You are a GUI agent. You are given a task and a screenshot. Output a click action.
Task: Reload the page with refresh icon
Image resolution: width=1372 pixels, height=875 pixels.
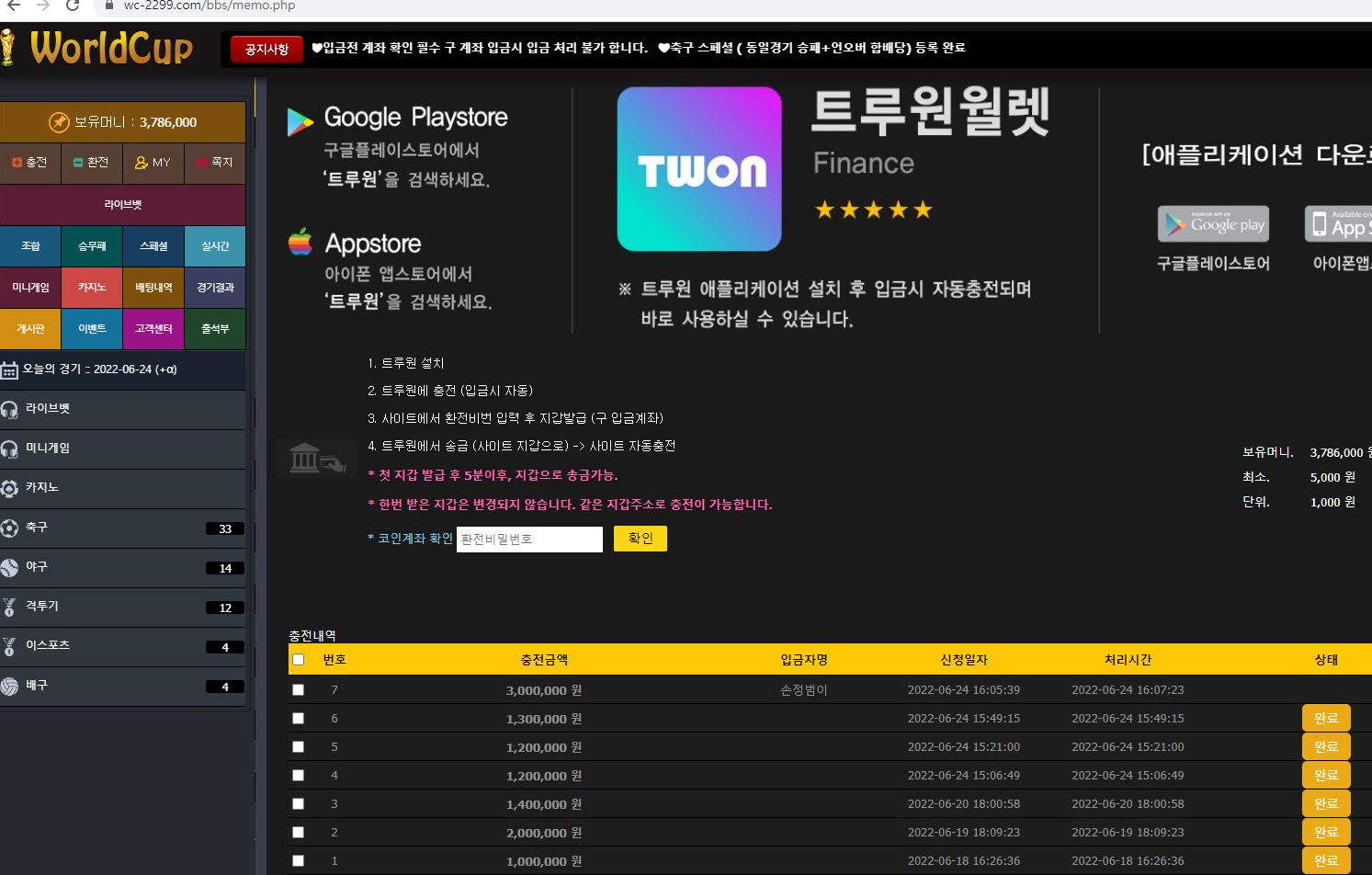coord(73,6)
